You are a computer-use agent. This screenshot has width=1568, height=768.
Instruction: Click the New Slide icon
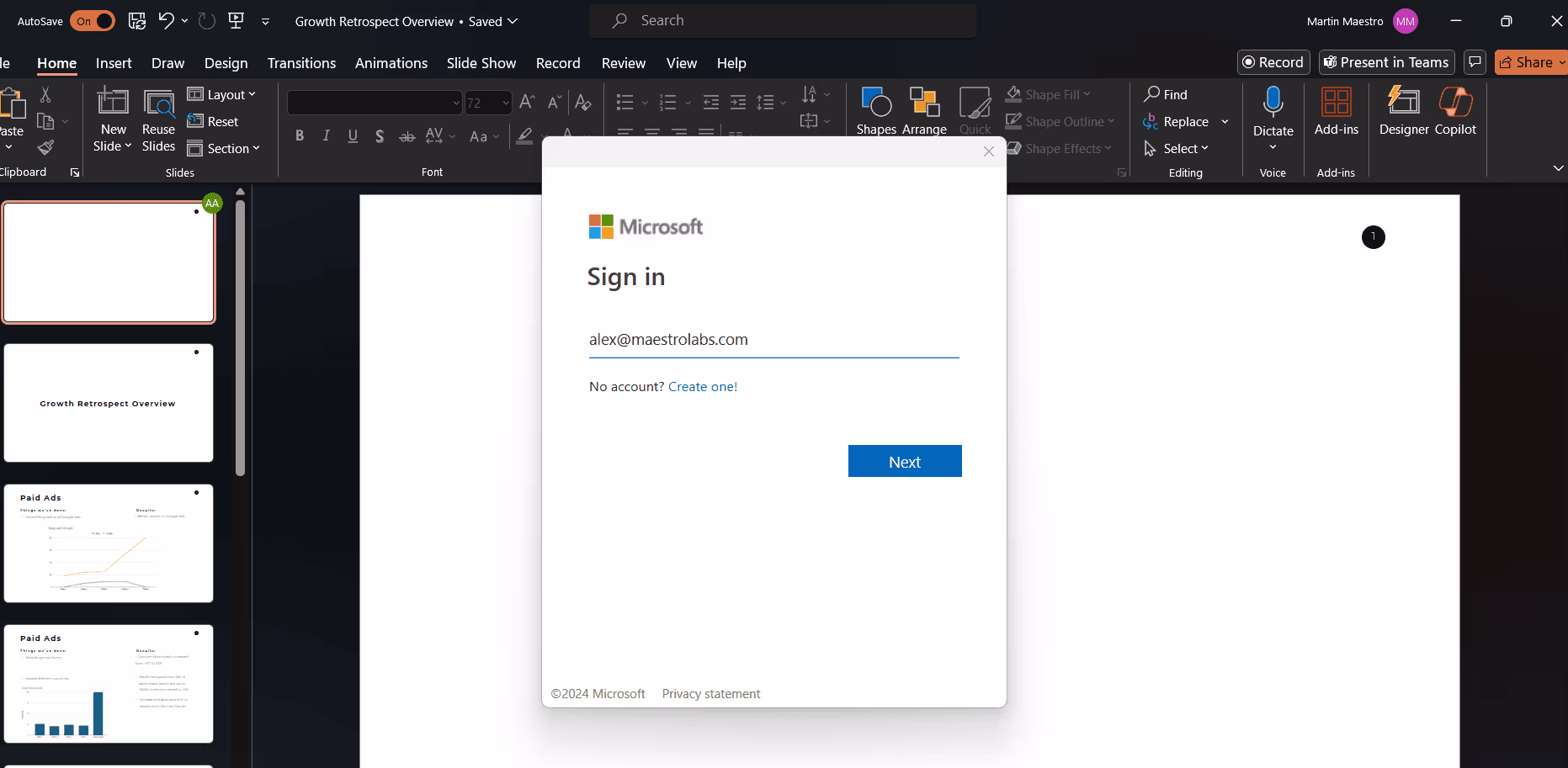pyautogui.click(x=113, y=103)
